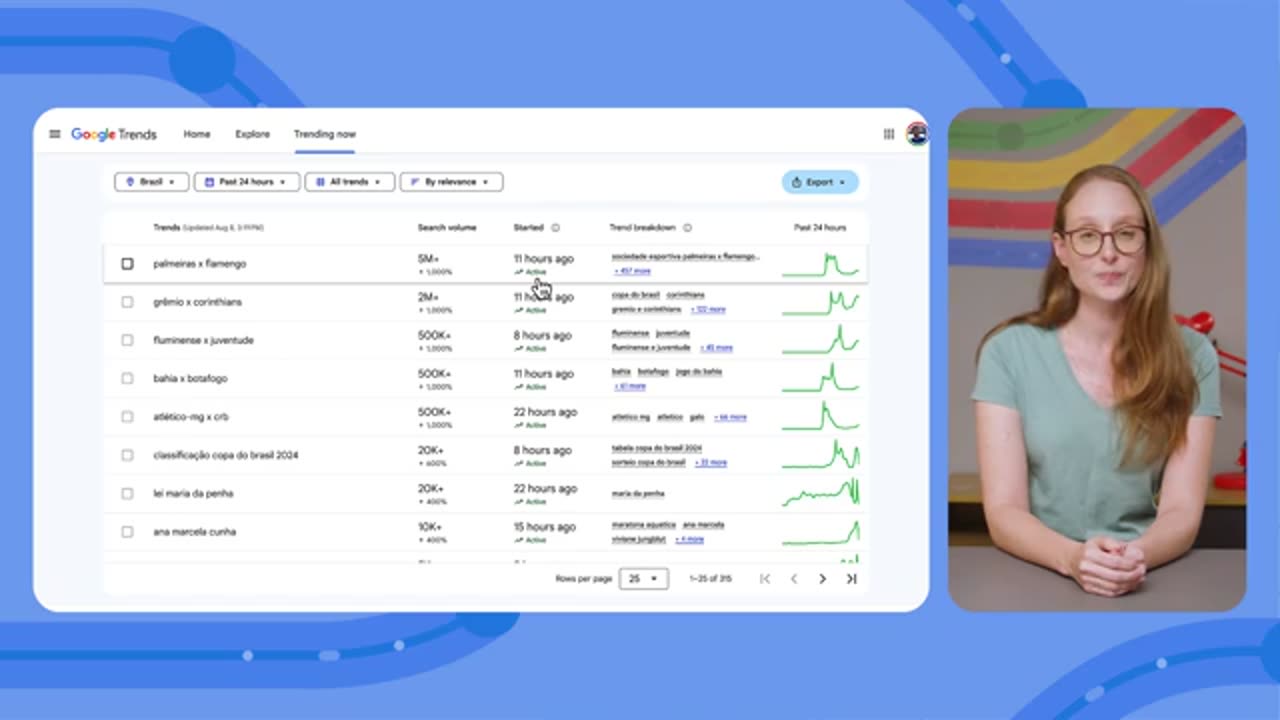Click the Google Trends logo
This screenshot has height=720, width=1280.
[114, 134]
